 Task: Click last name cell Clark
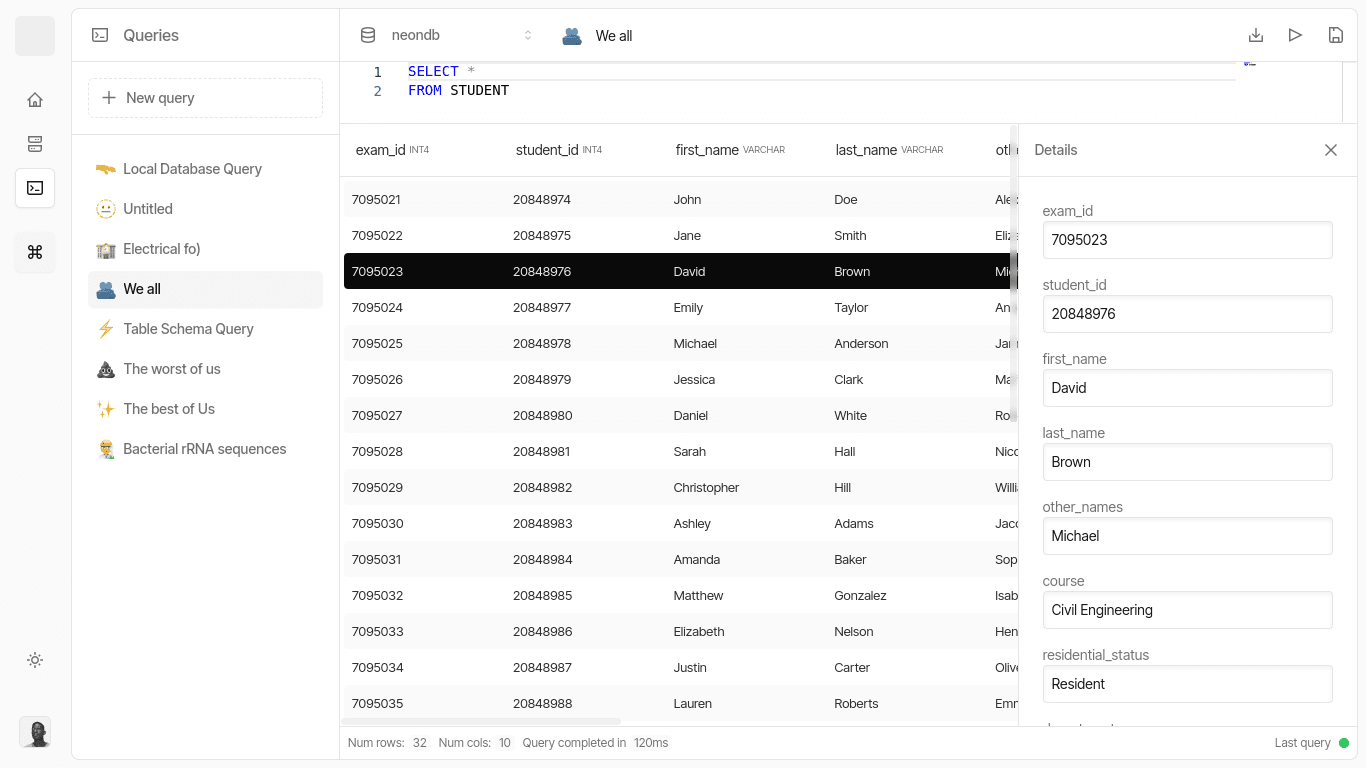click(x=848, y=380)
